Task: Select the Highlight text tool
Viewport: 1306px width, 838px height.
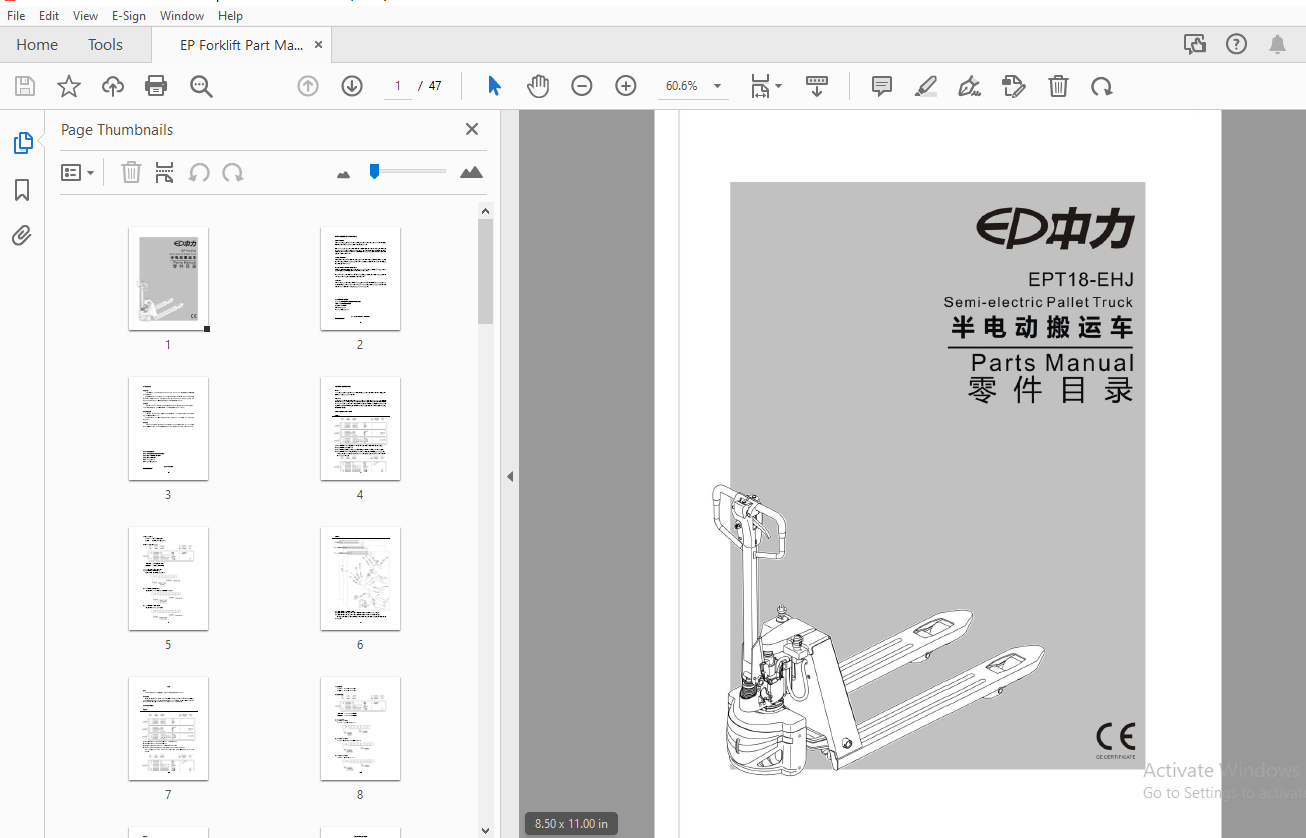Action: coord(926,86)
